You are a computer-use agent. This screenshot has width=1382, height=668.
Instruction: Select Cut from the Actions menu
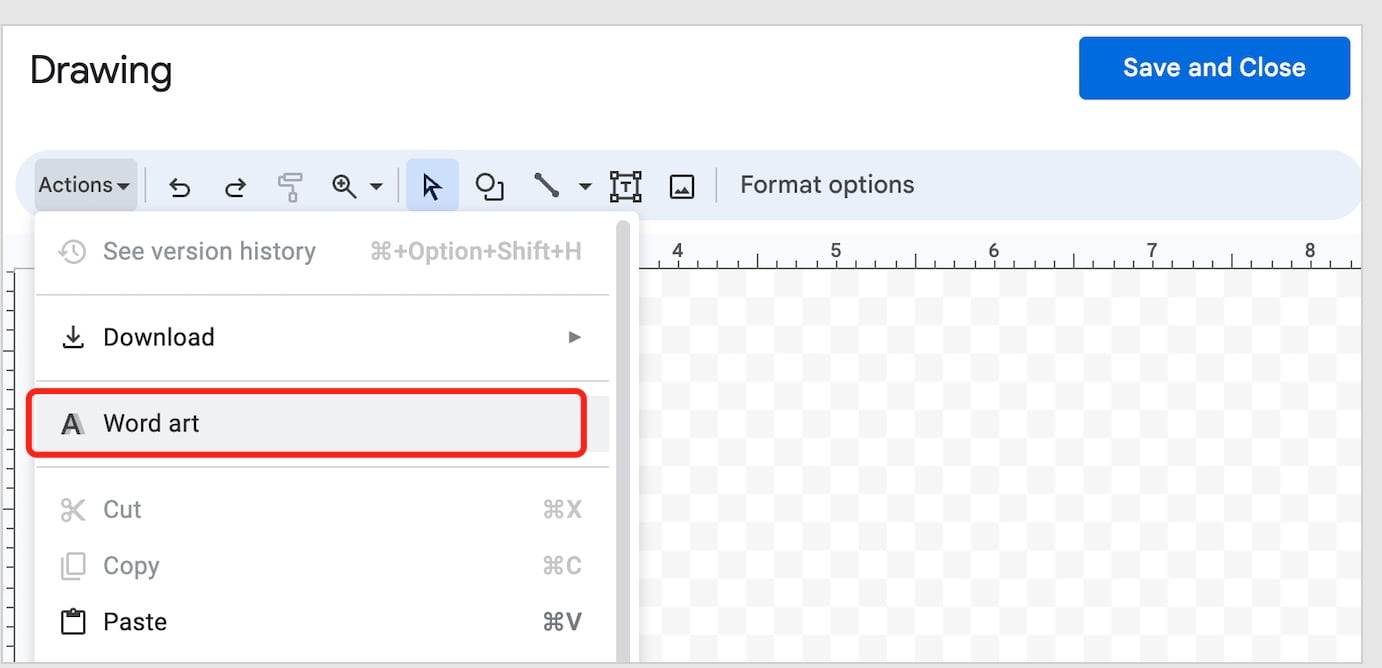pos(322,509)
